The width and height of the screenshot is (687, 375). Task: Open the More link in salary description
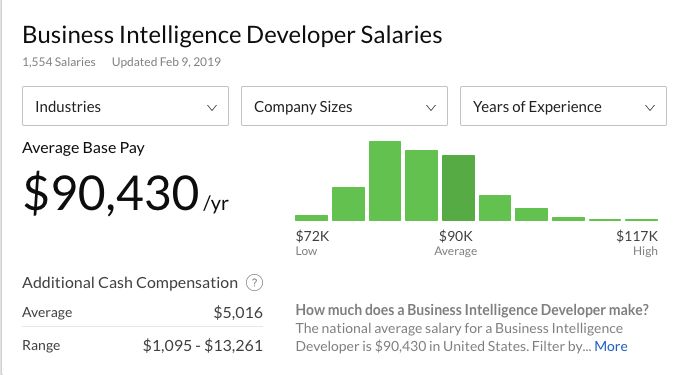(611, 346)
